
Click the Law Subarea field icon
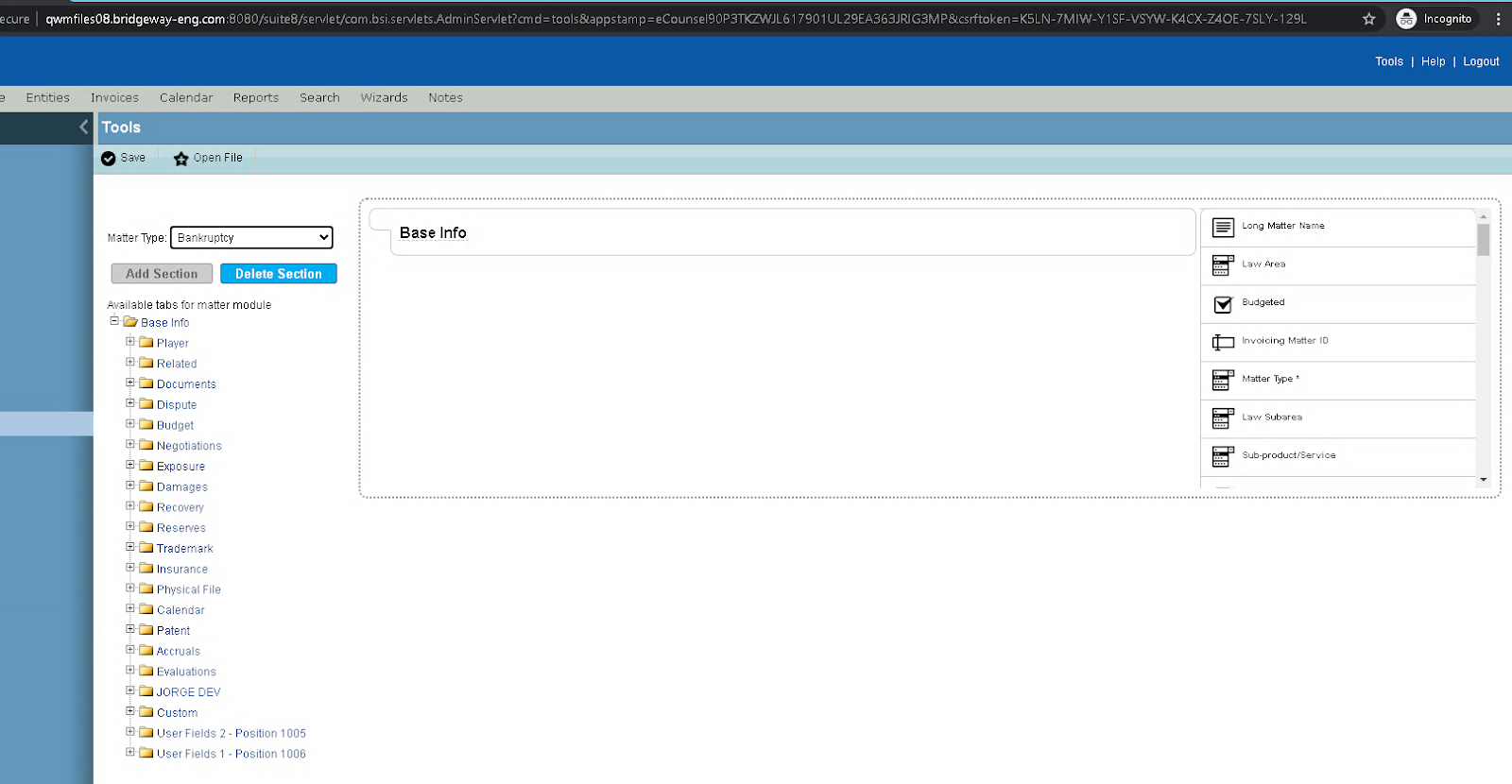point(1223,418)
